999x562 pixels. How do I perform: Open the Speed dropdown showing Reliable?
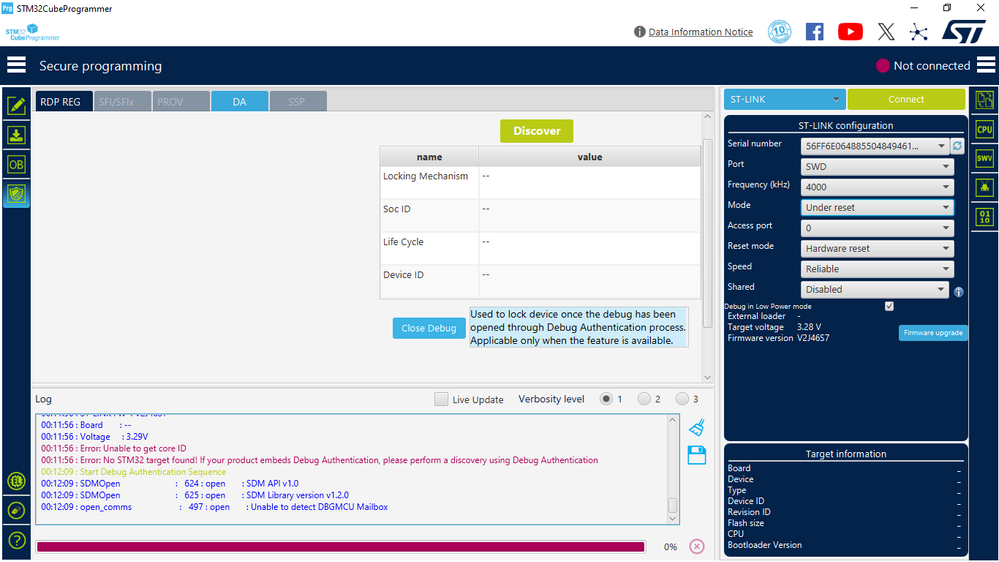(877, 268)
